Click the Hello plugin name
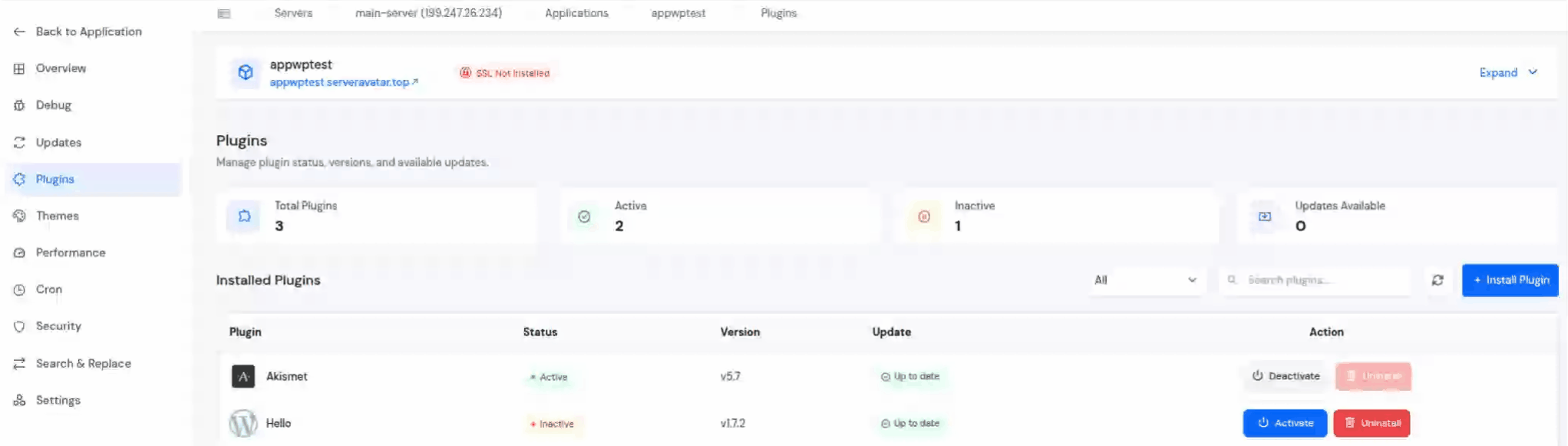The height and width of the screenshot is (446, 1568). (279, 424)
